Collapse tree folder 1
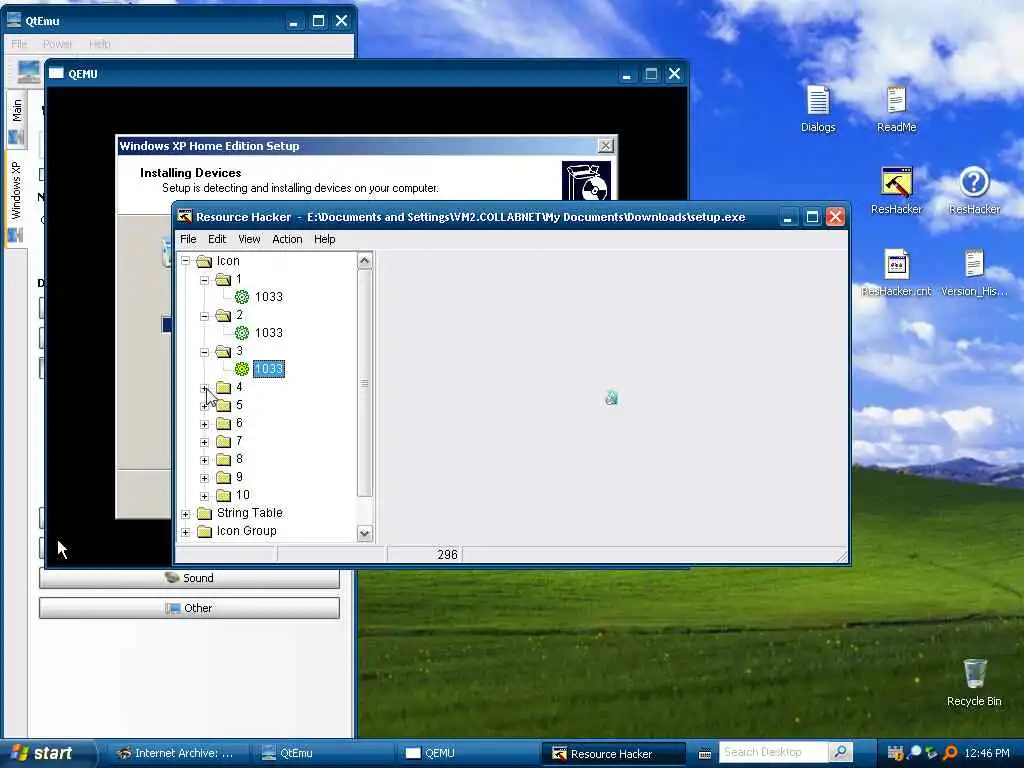Viewport: 1024px width, 768px height. (204, 280)
